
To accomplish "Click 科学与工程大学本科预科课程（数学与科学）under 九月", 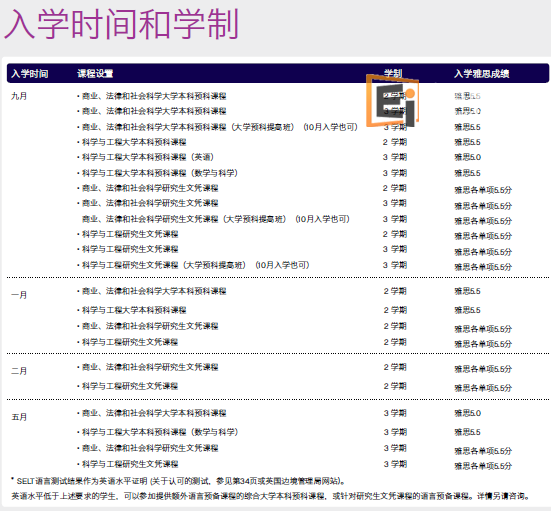I will [x=157, y=173].
